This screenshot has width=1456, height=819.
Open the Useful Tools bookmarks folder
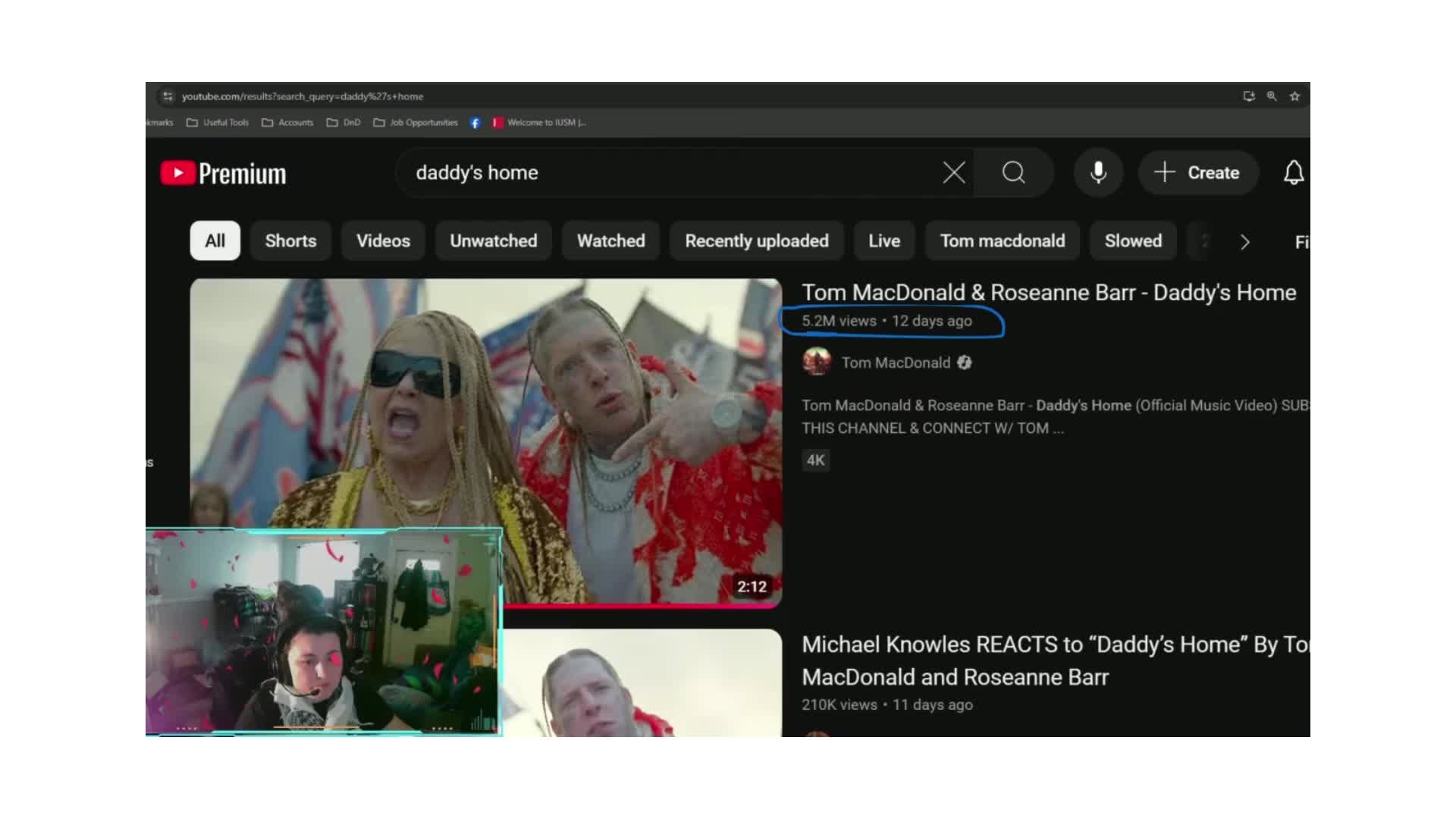218,123
